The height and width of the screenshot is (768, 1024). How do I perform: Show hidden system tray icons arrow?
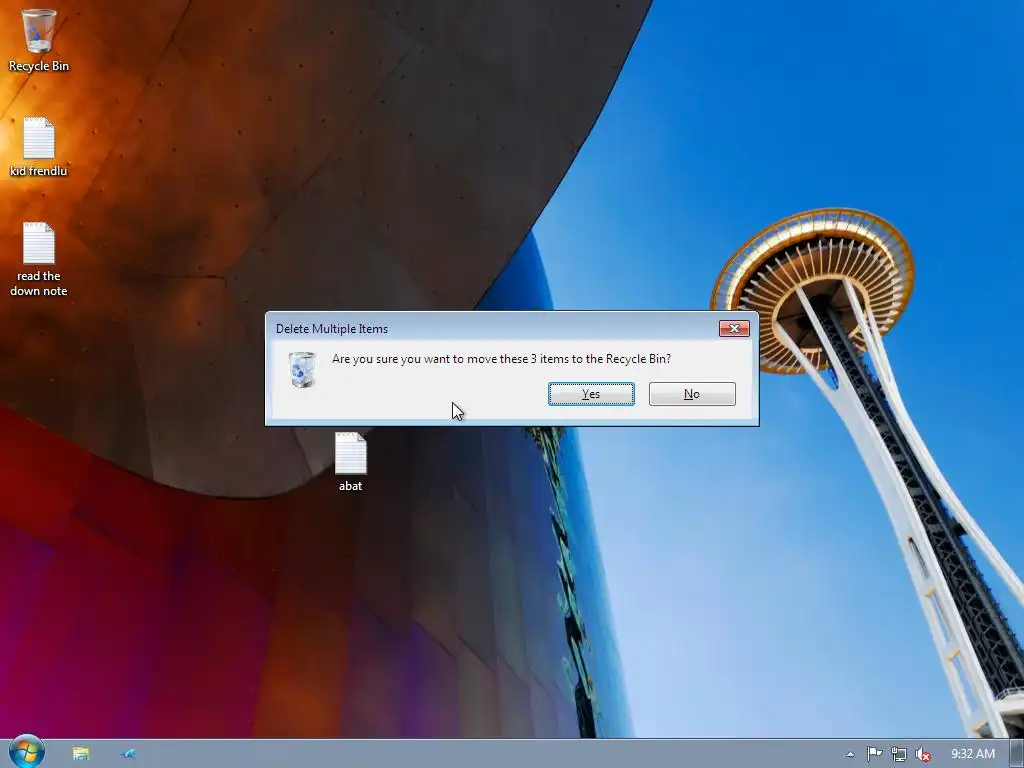850,754
